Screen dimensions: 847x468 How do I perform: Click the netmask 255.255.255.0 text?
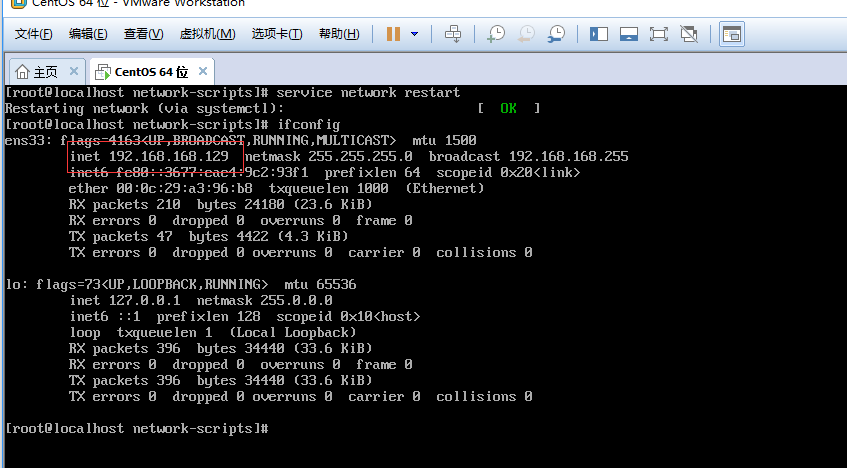pyautogui.click(x=328, y=156)
